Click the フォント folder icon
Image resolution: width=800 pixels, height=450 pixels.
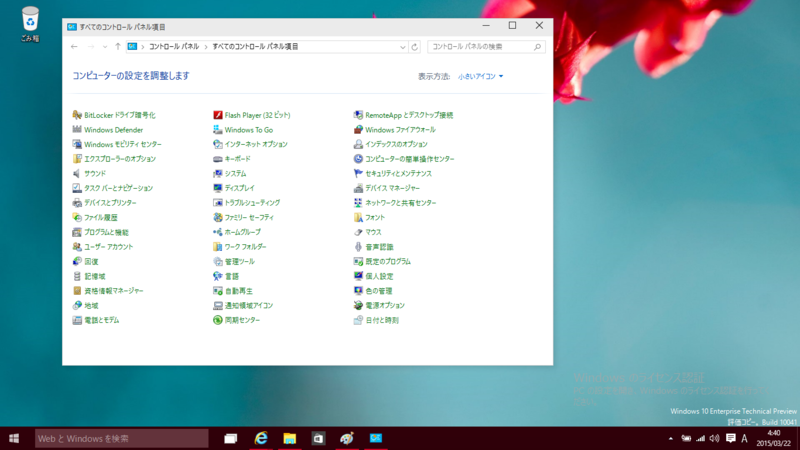pyautogui.click(x=358, y=217)
